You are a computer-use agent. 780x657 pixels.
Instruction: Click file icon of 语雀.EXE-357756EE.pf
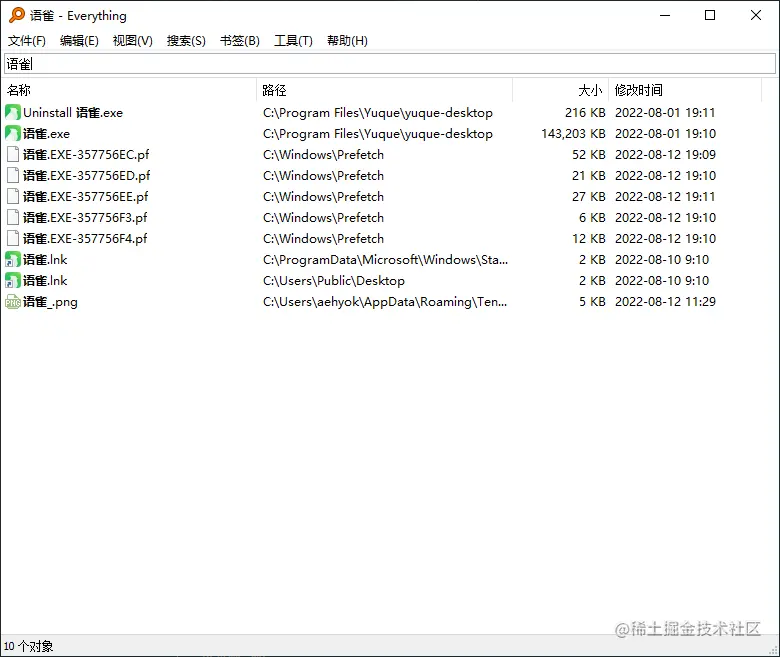point(13,196)
